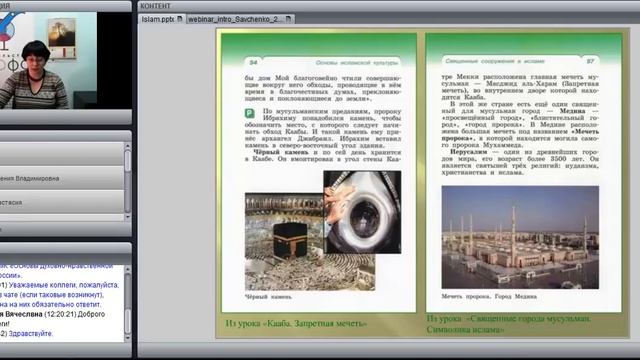The width and height of the screenshot is (640, 360).
Task: Click photo caption 'Мечеть пророка. Город Медина'
Action: coord(489,296)
